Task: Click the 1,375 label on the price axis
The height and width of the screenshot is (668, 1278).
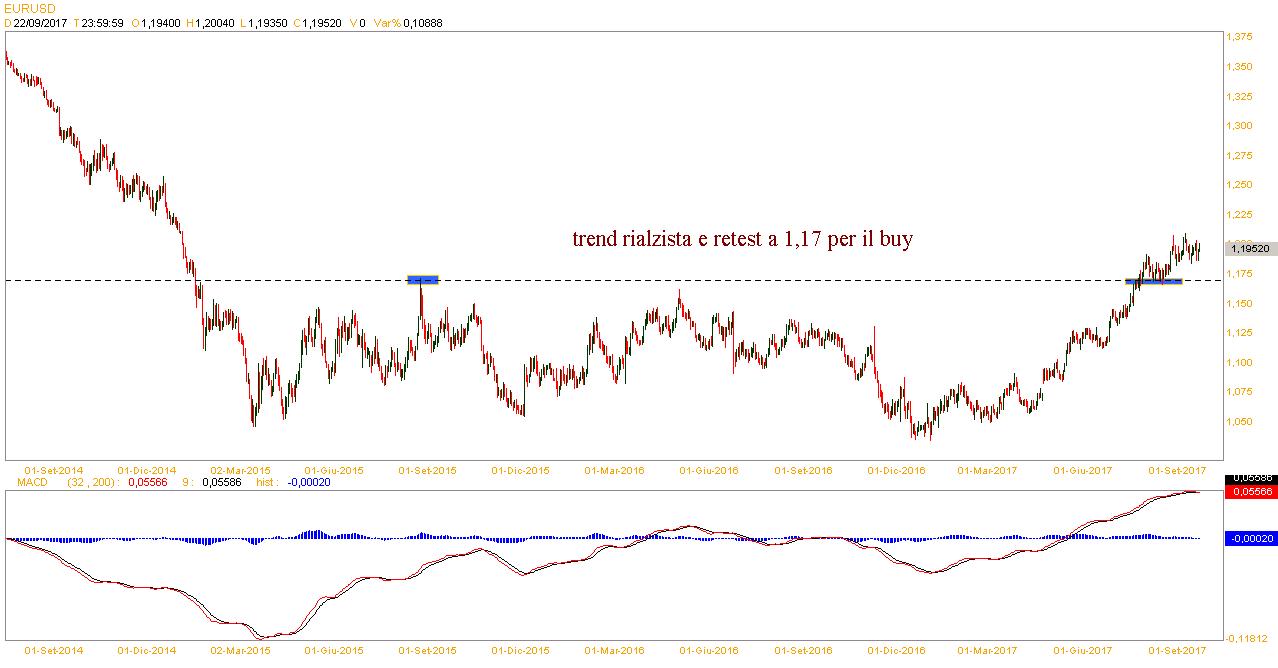Action: 1240,37
